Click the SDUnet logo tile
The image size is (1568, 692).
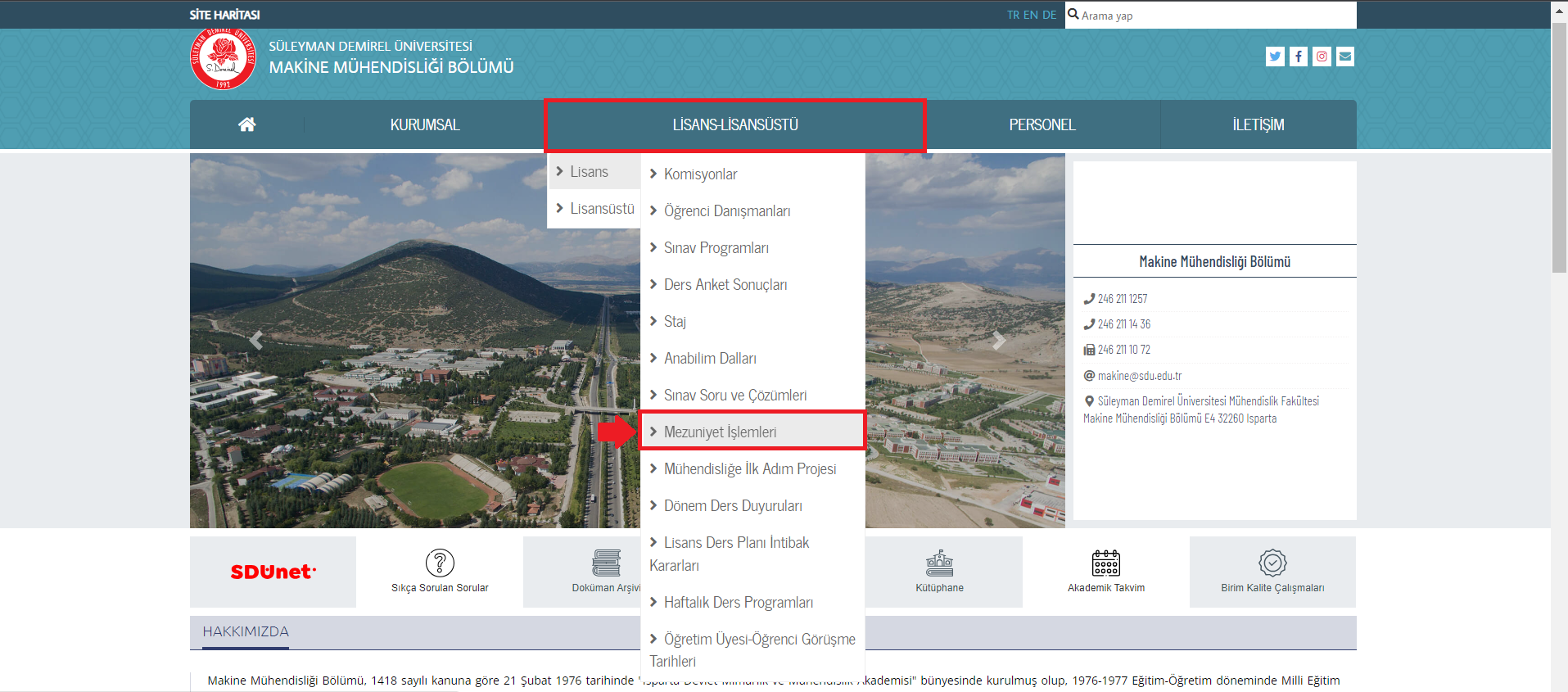[273, 572]
